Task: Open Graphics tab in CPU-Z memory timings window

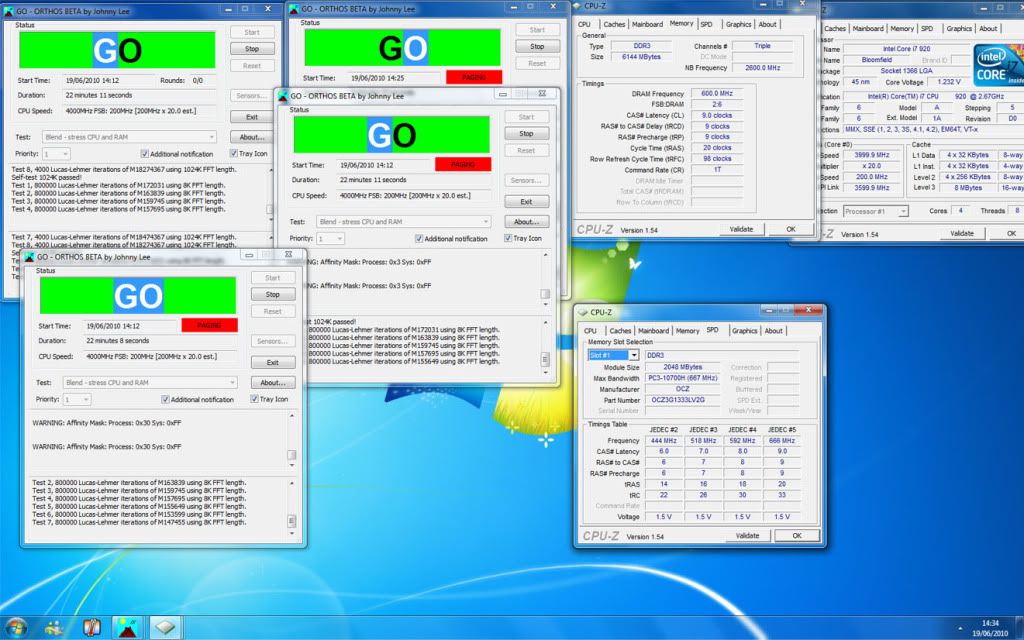Action: (x=739, y=24)
